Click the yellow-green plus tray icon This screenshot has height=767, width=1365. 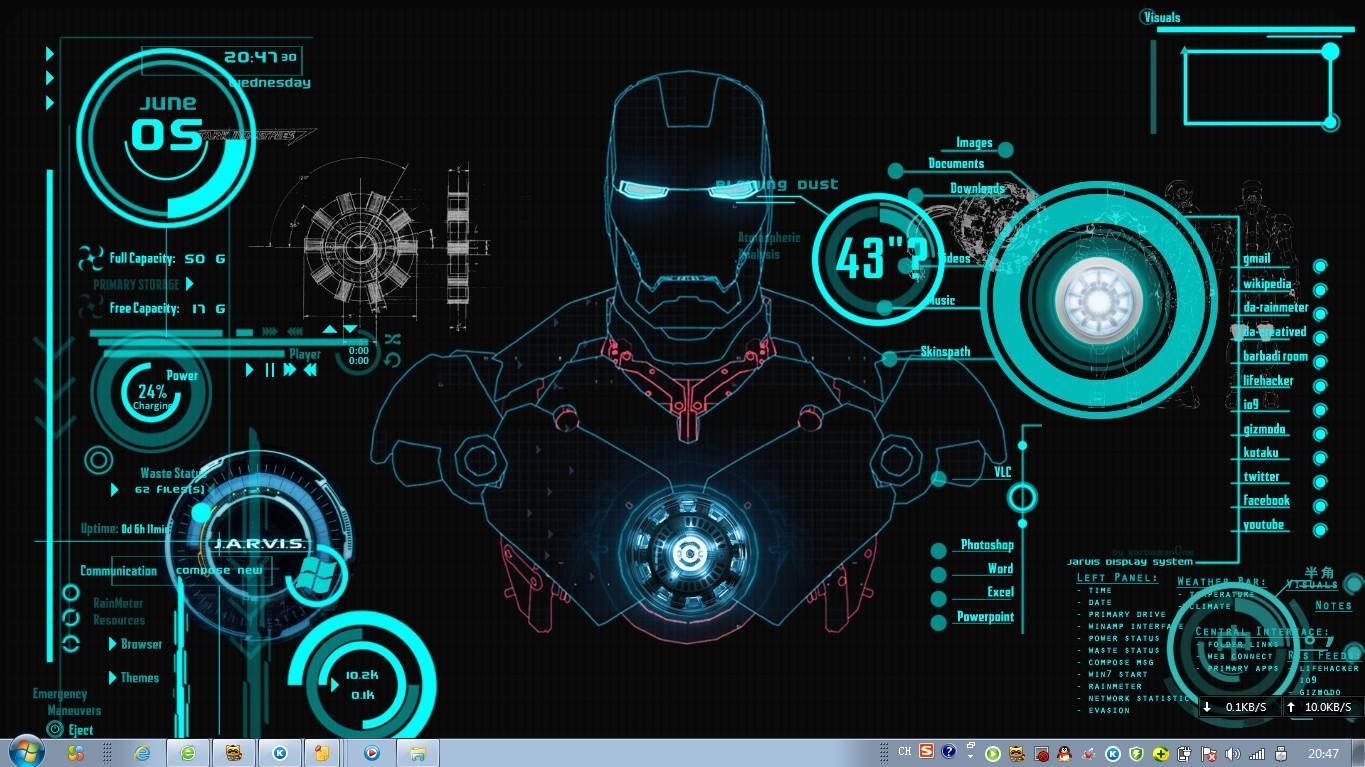[1161, 754]
